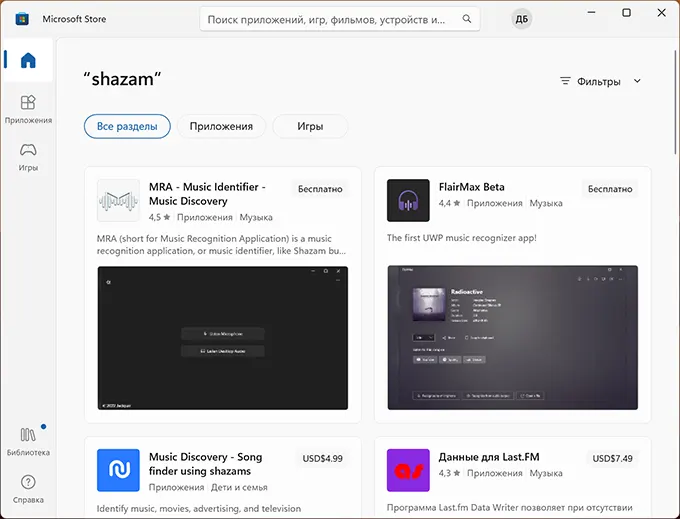
Task: Click the Last.FM 4,3 star rating
Action: (x=449, y=473)
